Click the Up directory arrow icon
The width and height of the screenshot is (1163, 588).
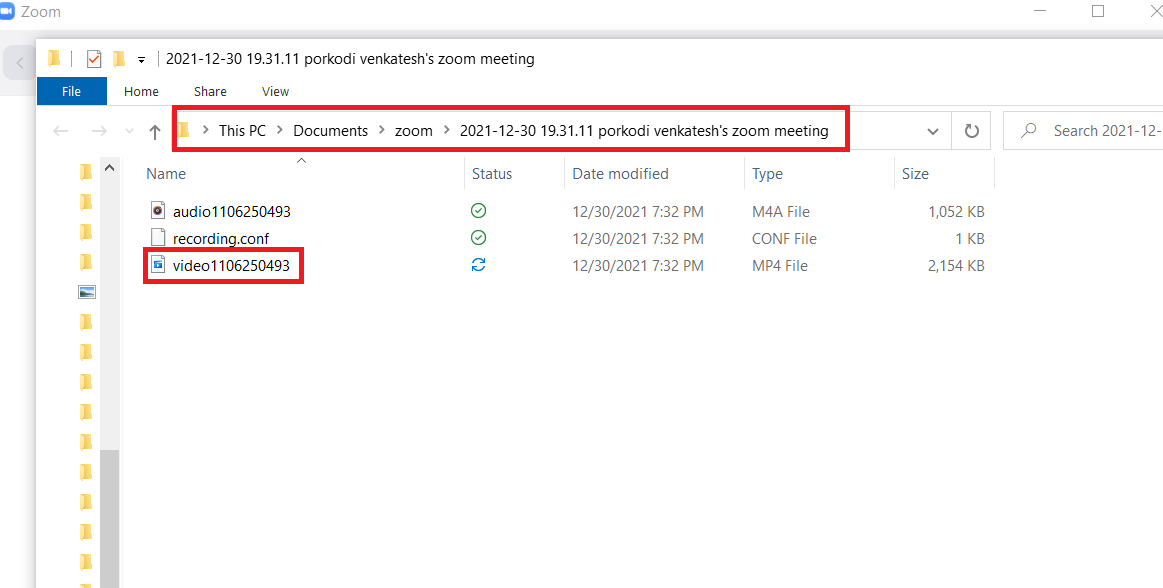(x=154, y=131)
